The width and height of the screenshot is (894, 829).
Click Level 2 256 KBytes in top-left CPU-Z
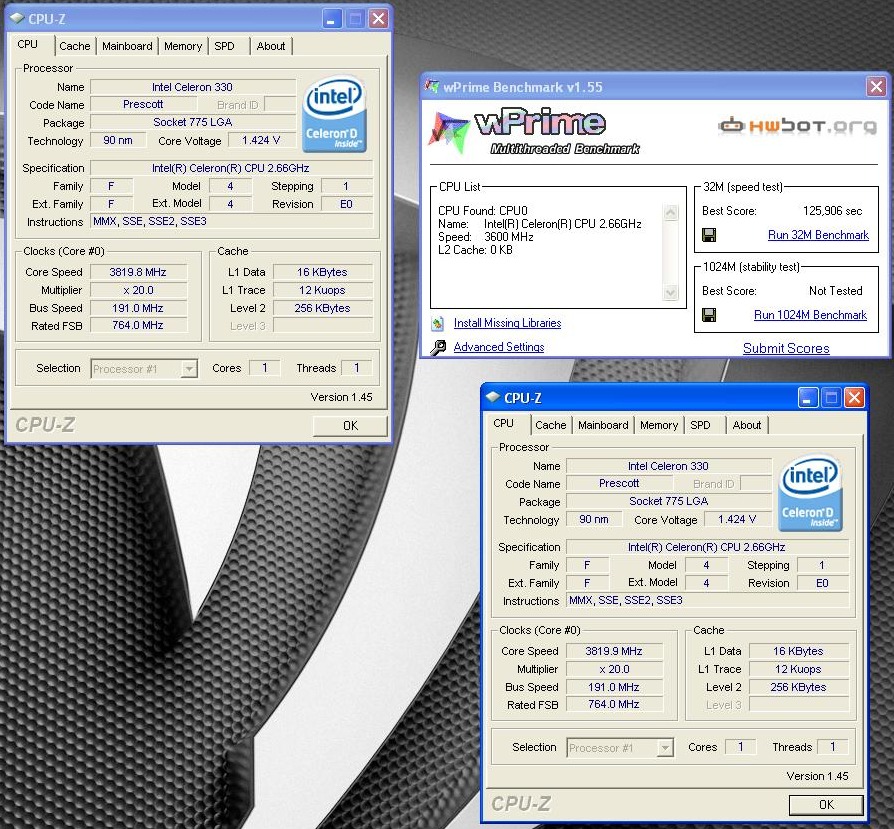coord(323,308)
